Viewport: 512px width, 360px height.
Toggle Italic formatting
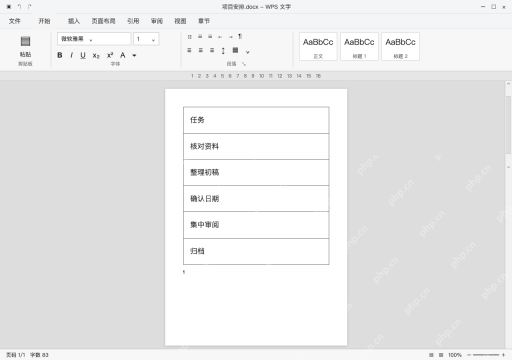point(71,55)
